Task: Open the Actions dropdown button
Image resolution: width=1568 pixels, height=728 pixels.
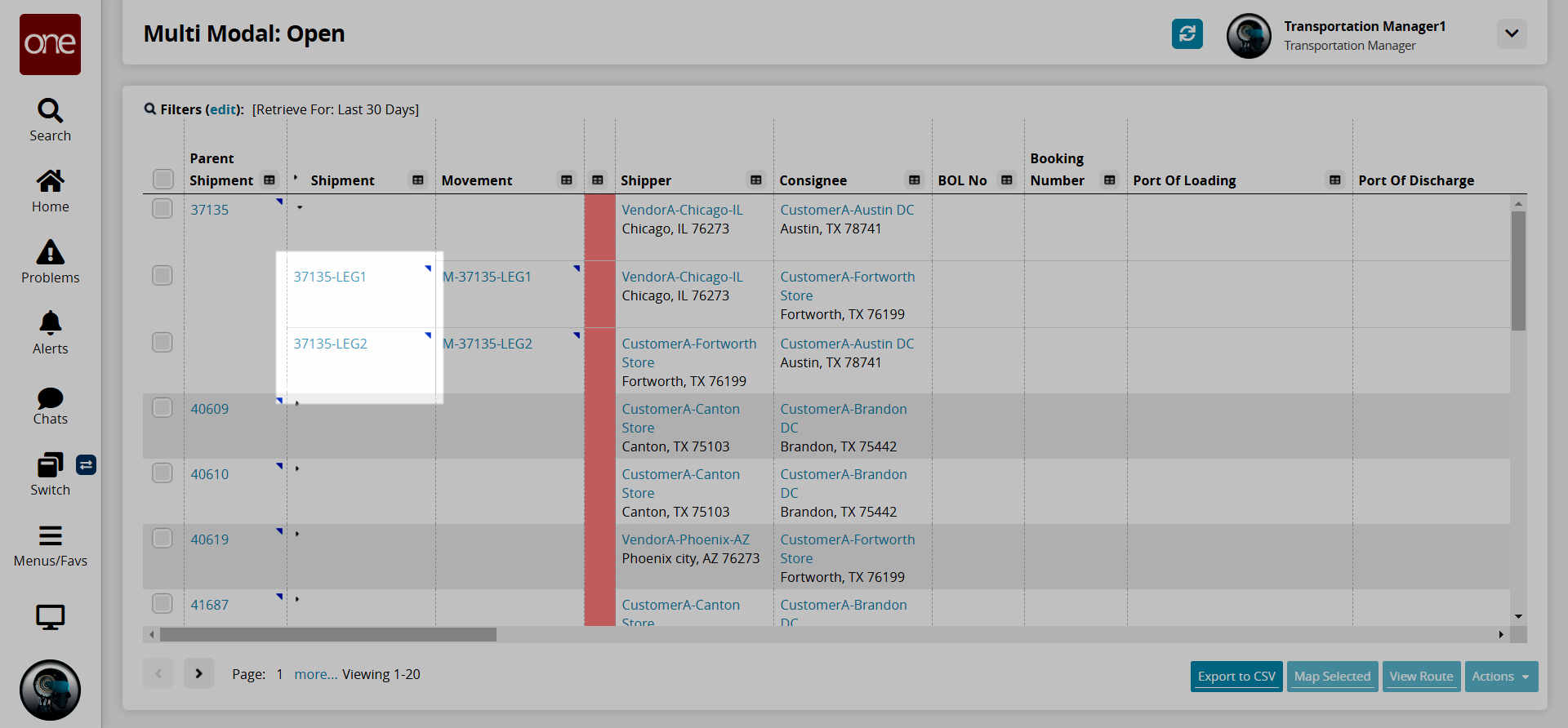Action: pyautogui.click(x=1501, y=677)
